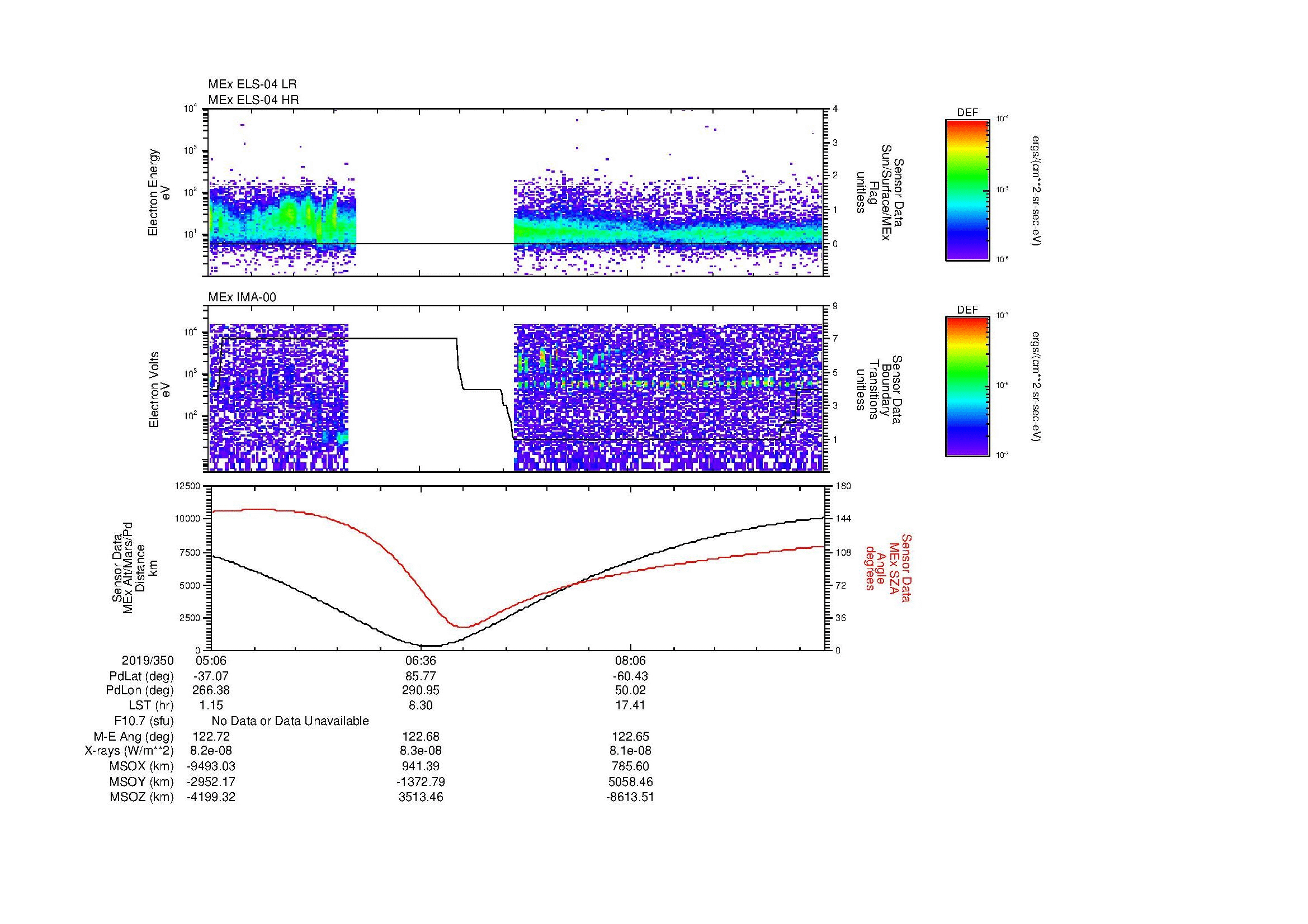Click the '180' SZA axis tick
The width and height of the screenshot is (1308, 924).
(843, 486)
